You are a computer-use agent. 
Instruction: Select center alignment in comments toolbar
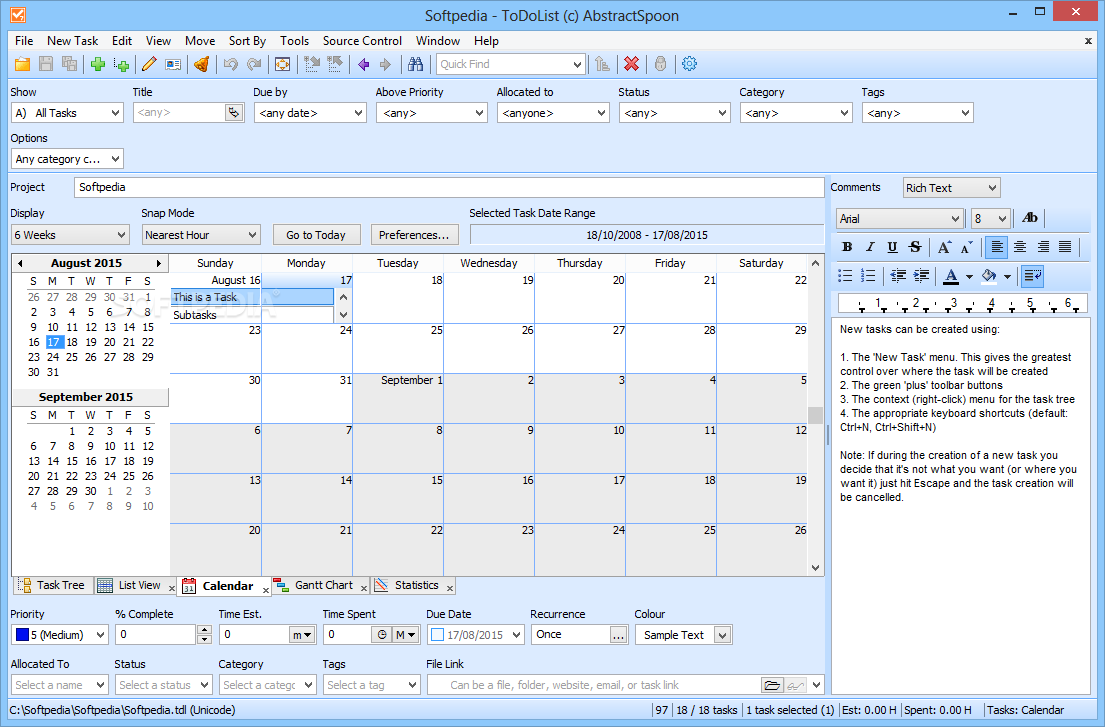(1020, 247)
